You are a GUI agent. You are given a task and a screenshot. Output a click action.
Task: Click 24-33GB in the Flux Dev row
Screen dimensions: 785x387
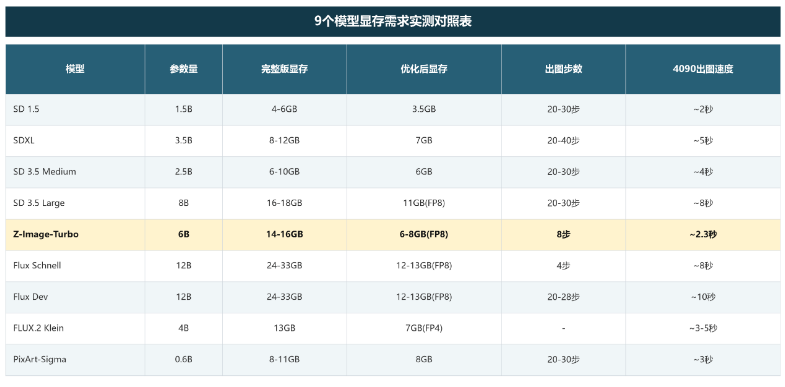[x=284, y=297]
